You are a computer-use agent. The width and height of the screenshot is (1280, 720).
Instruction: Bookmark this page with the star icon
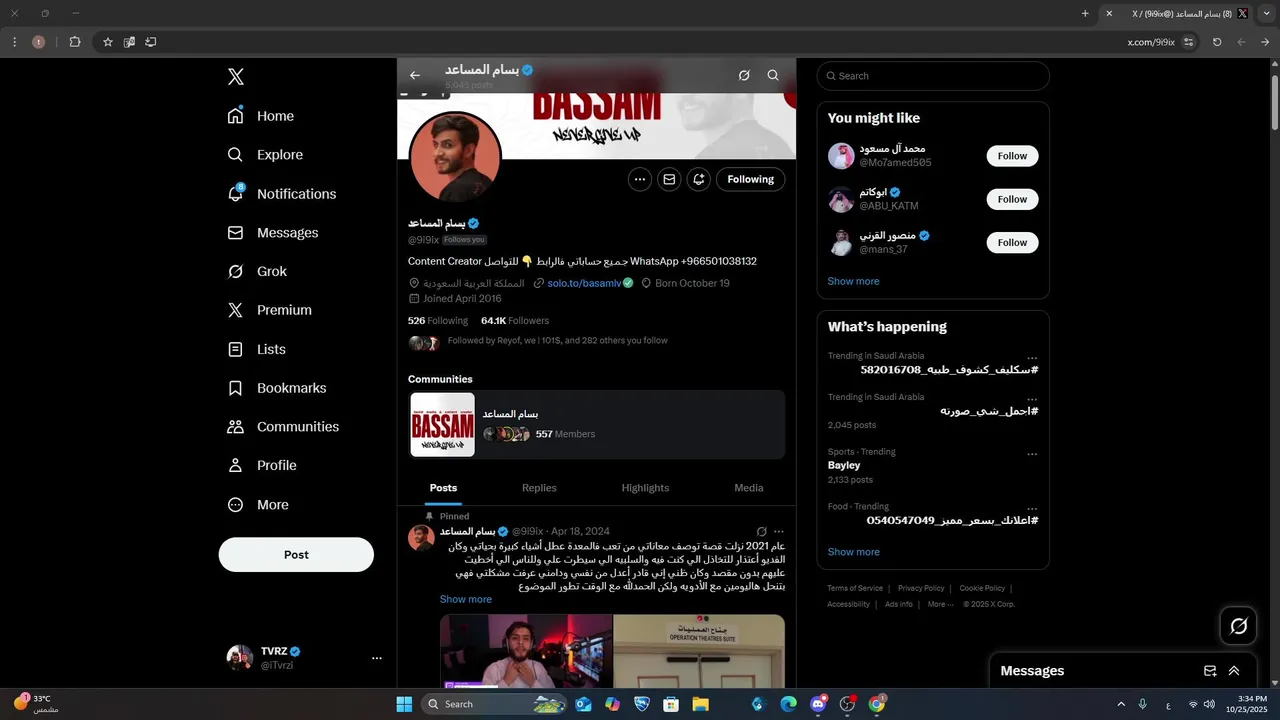pyautogui.click(x=108, y=42)
